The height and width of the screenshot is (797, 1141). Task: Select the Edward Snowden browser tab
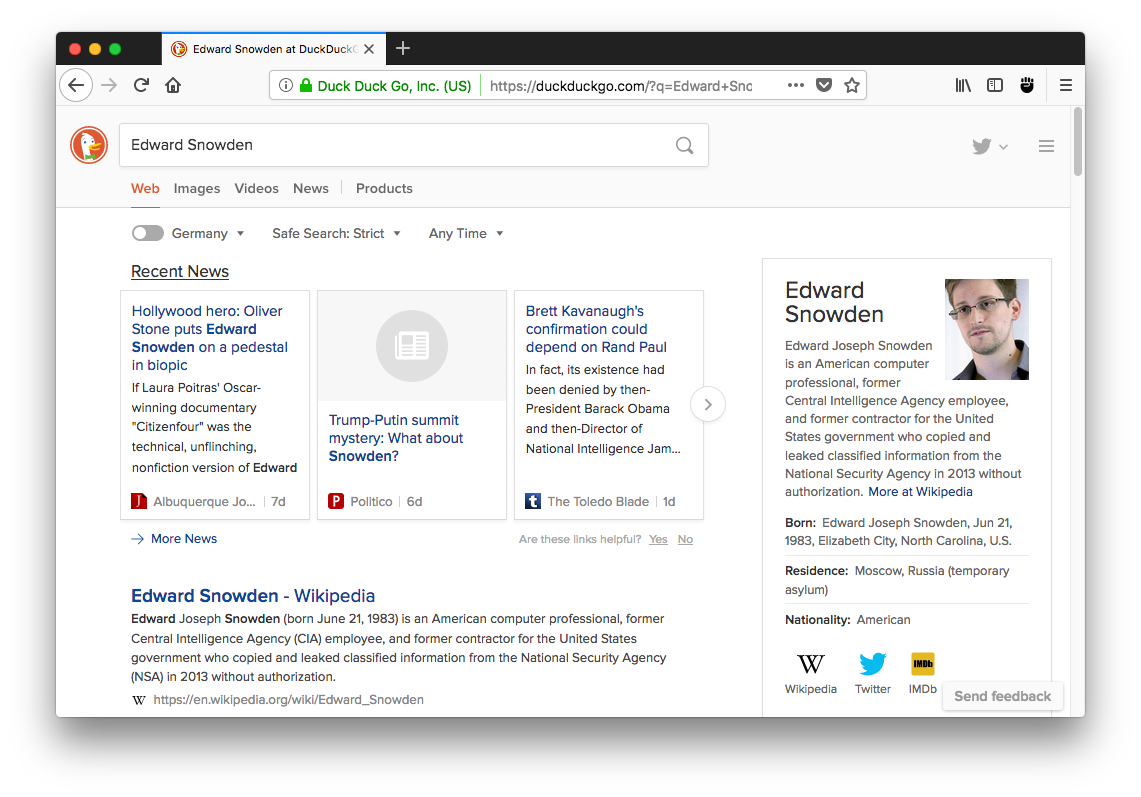click(x=273, y=49)
